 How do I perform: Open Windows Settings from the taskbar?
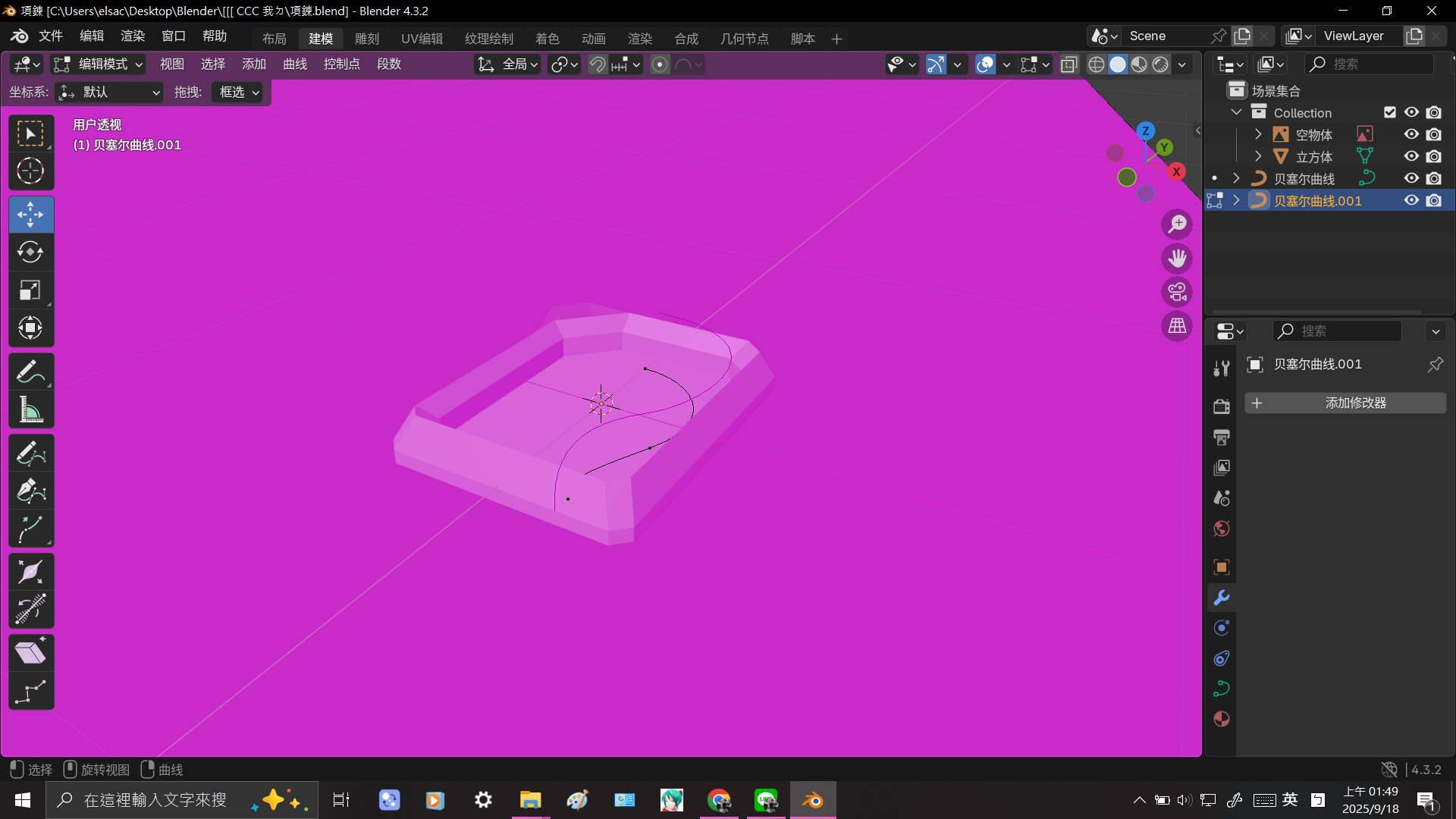click(483, 800)
